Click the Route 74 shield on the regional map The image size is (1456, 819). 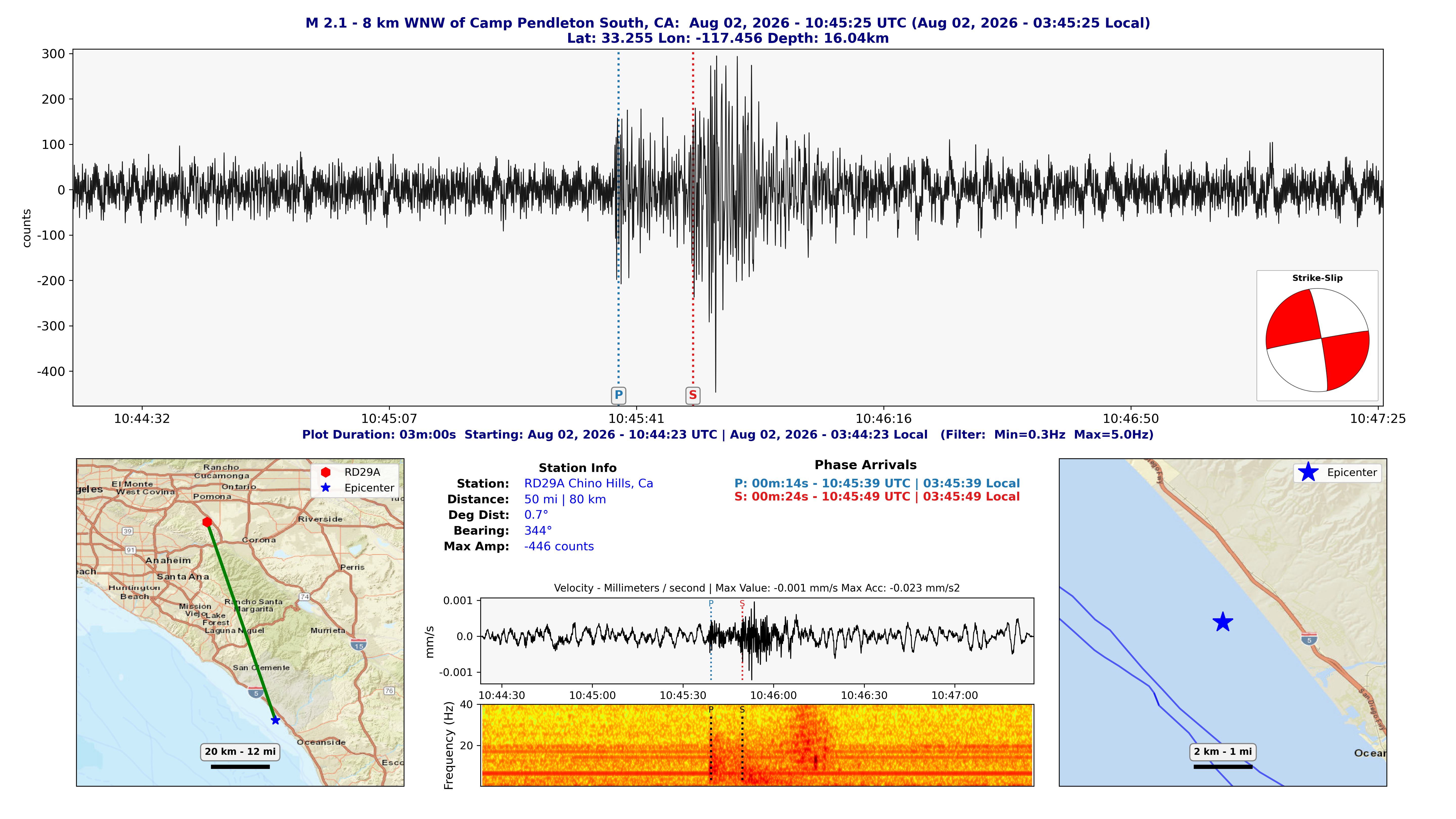[305, 597]
